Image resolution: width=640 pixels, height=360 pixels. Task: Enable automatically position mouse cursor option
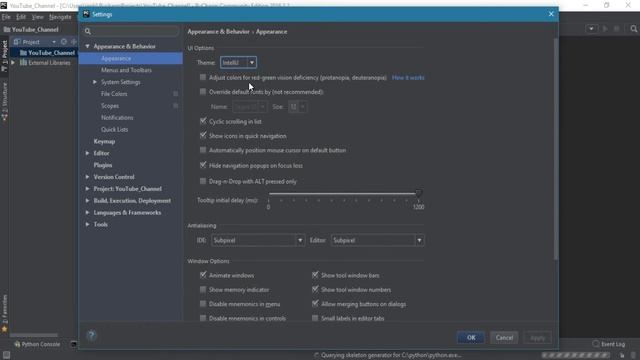tap(203, 150)
